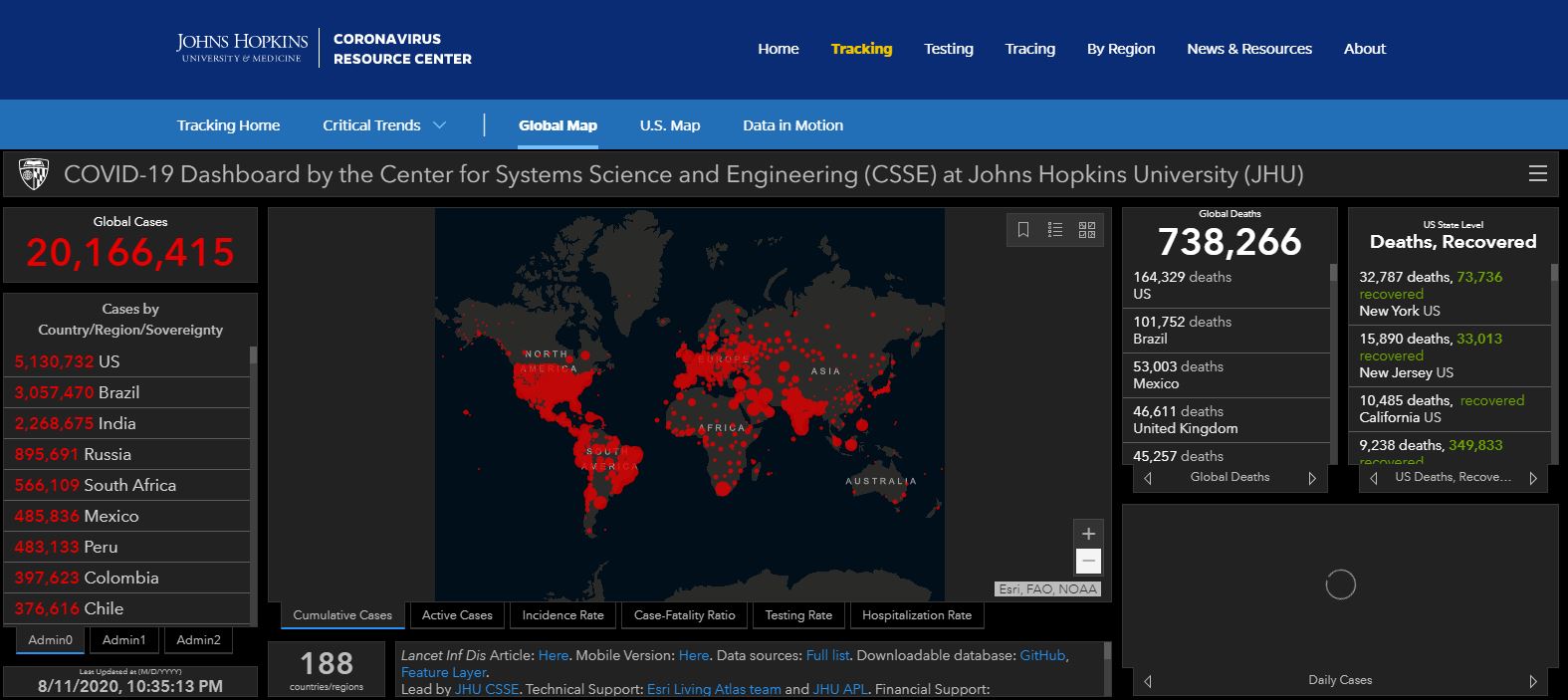Open the bookmarks icon on the map
Image resolution: width=1568 pixels, height=700 pixels.
(1022, 230)
